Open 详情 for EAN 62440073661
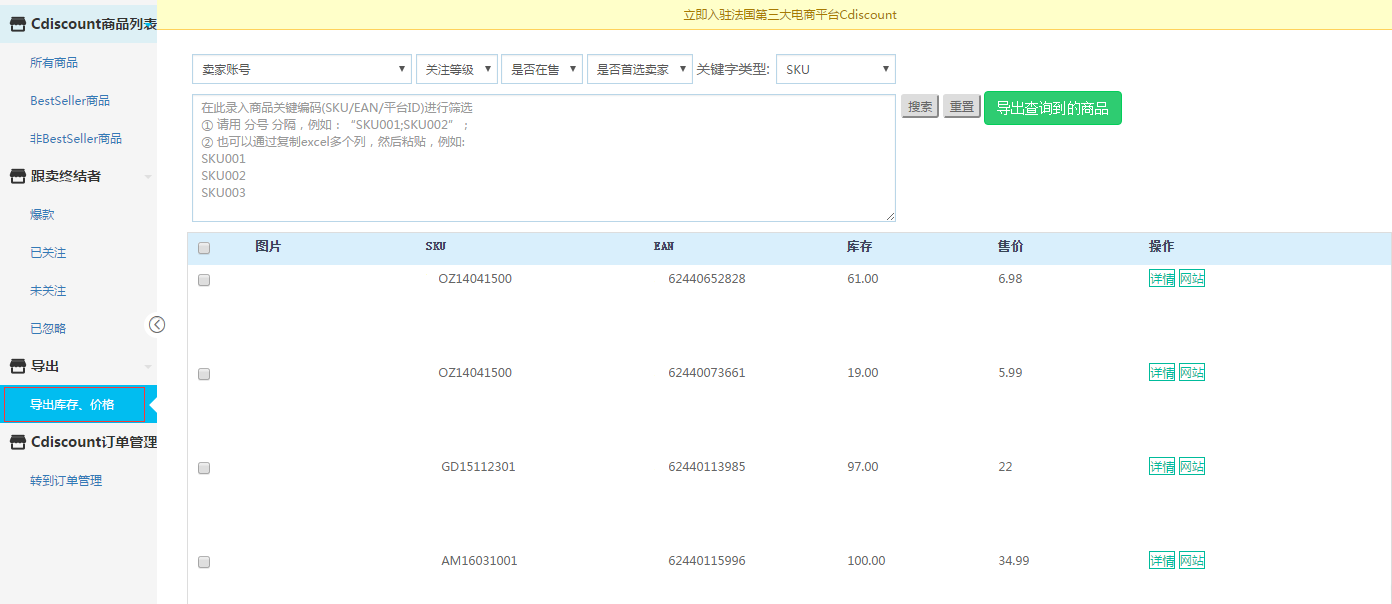The width and height of the screenshot is (1392, 604). coord(1162,372)
